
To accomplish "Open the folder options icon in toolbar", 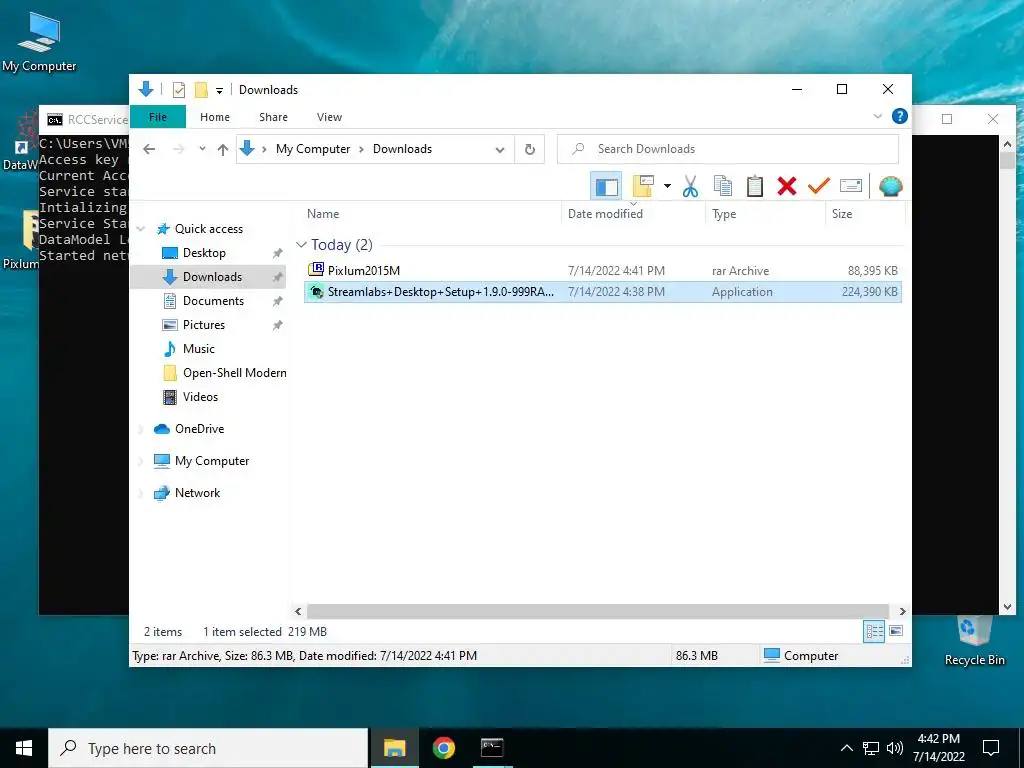I will click(643, 187).
